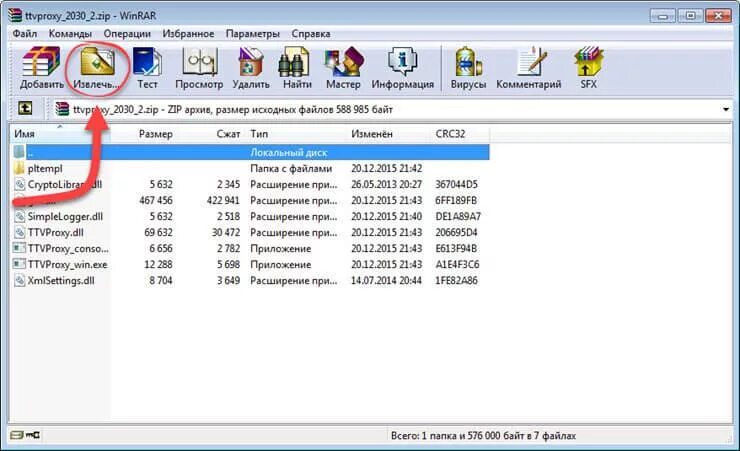This screenshot has height=451, width=740.
Task: Click the packed value 30 472
Action: [x=226, y=233]
